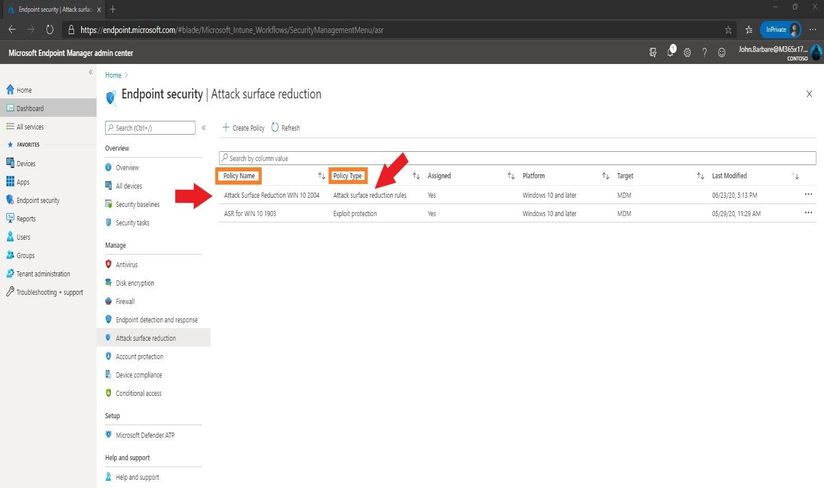Sort by Assigned column arrows
Image resolution: width=824 pixels, height=488 pixels.
coord(511,176)
